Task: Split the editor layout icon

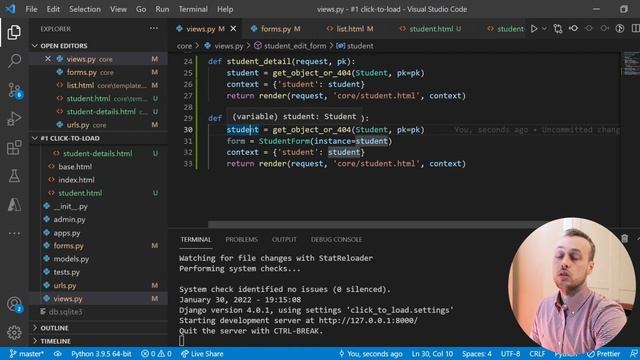Action: (x=635, y=28)
